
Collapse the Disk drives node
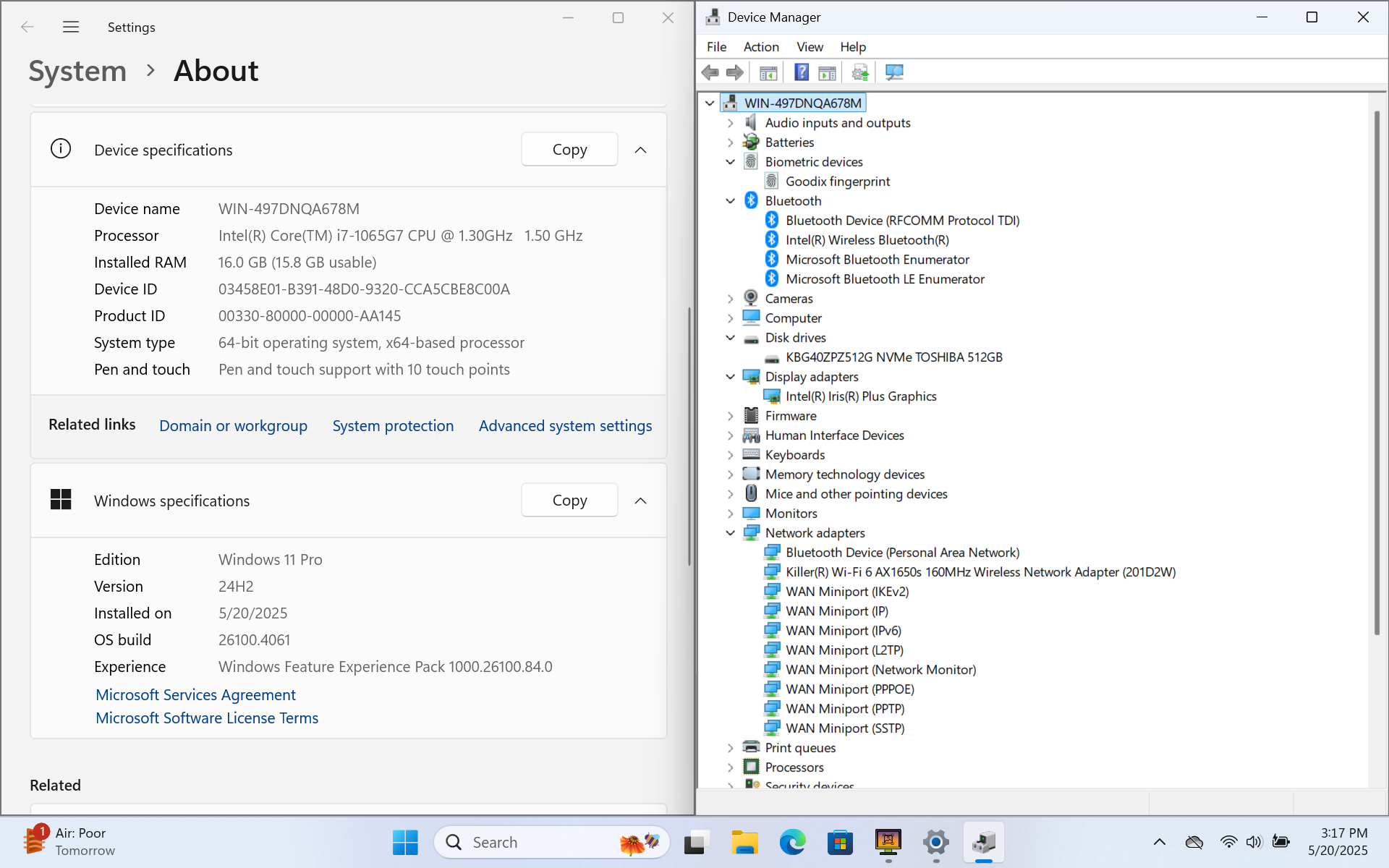[731, 338]
